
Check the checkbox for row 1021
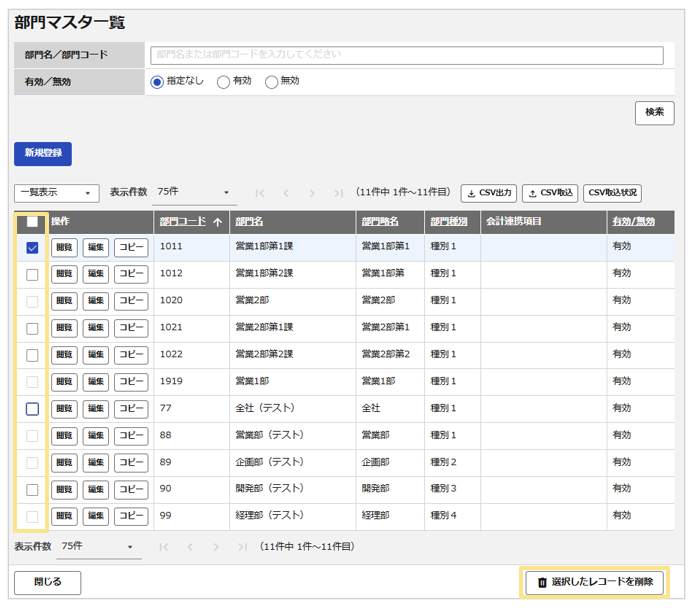[x=32, y=329]
